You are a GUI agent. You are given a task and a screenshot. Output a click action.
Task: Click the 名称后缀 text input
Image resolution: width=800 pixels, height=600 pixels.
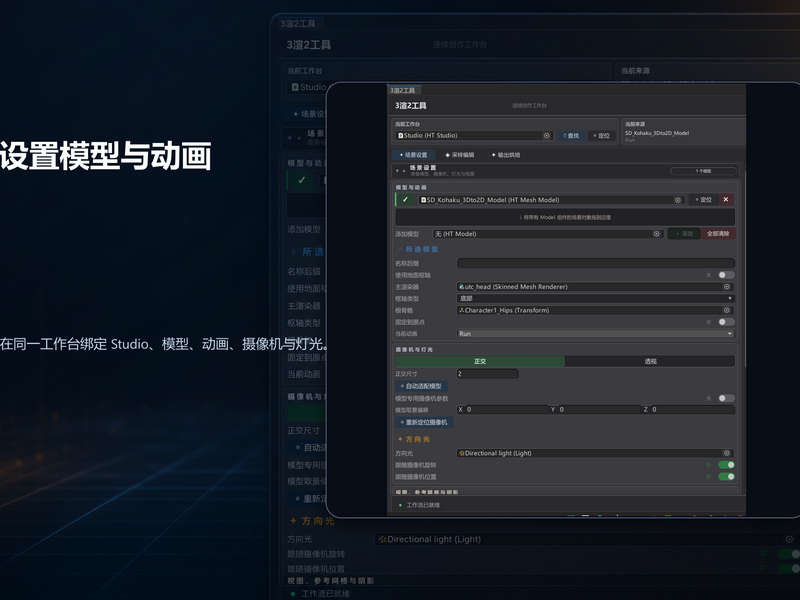tap(595, 263)
